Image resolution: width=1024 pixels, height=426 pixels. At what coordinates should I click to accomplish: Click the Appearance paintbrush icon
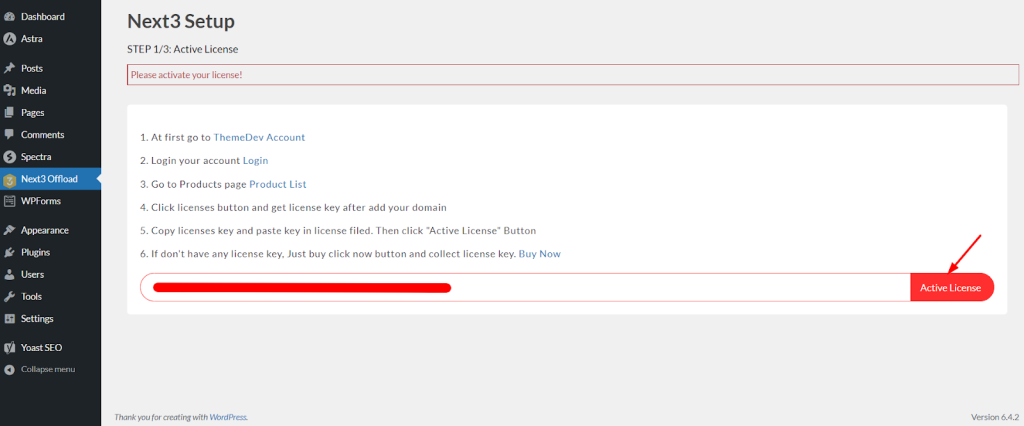pyautogui.click(x=9, y=231)
